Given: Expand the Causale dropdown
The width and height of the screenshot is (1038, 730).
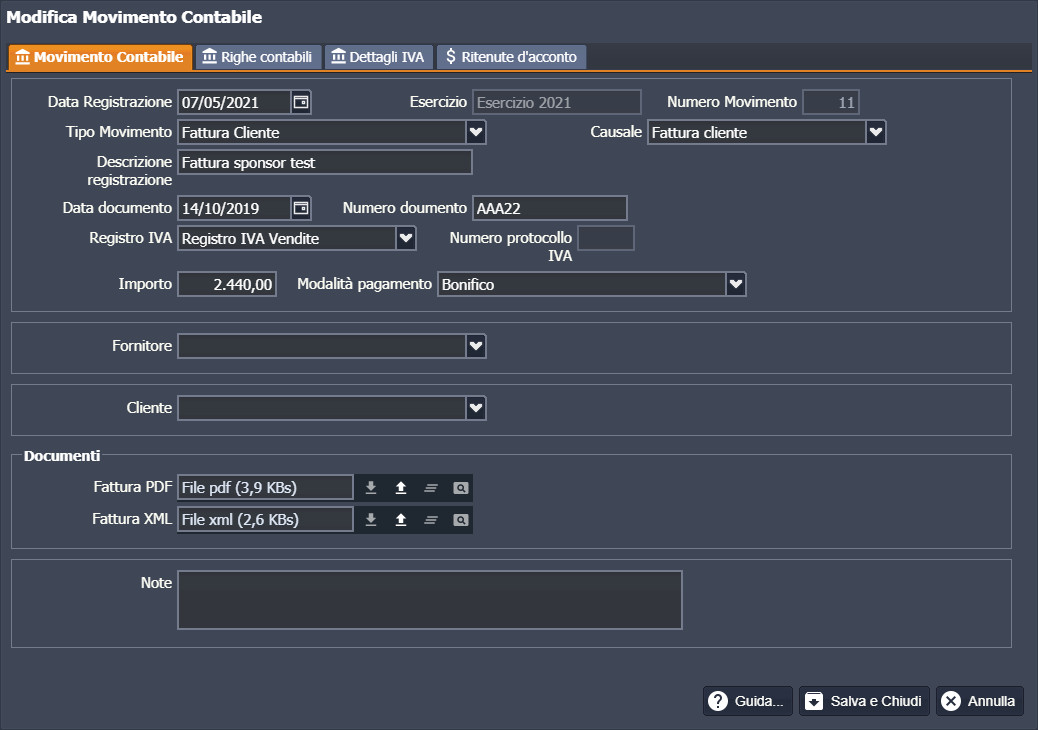Looking at the screenshot, I should (x=876, y=132).
